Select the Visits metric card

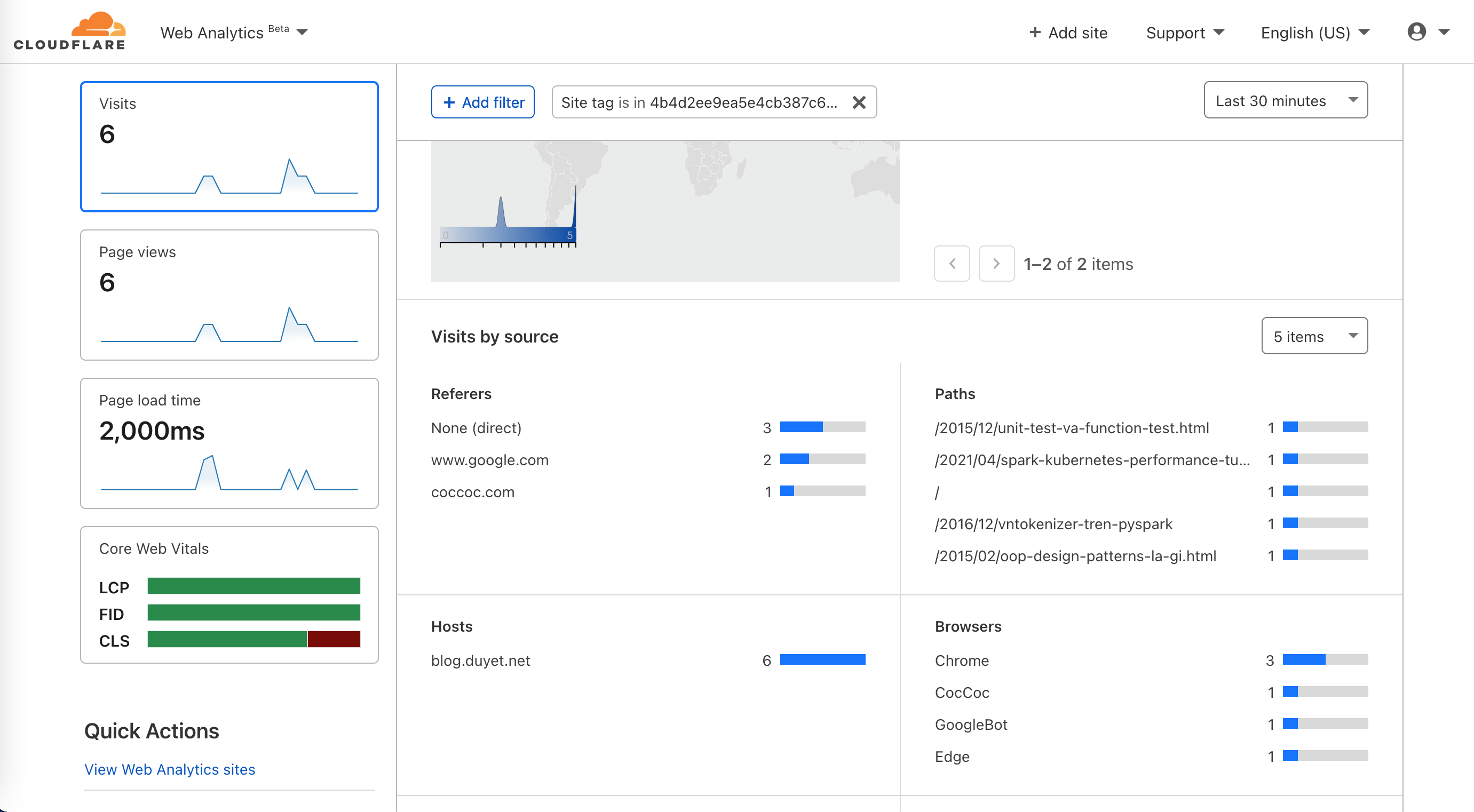(x=229, y=146)
